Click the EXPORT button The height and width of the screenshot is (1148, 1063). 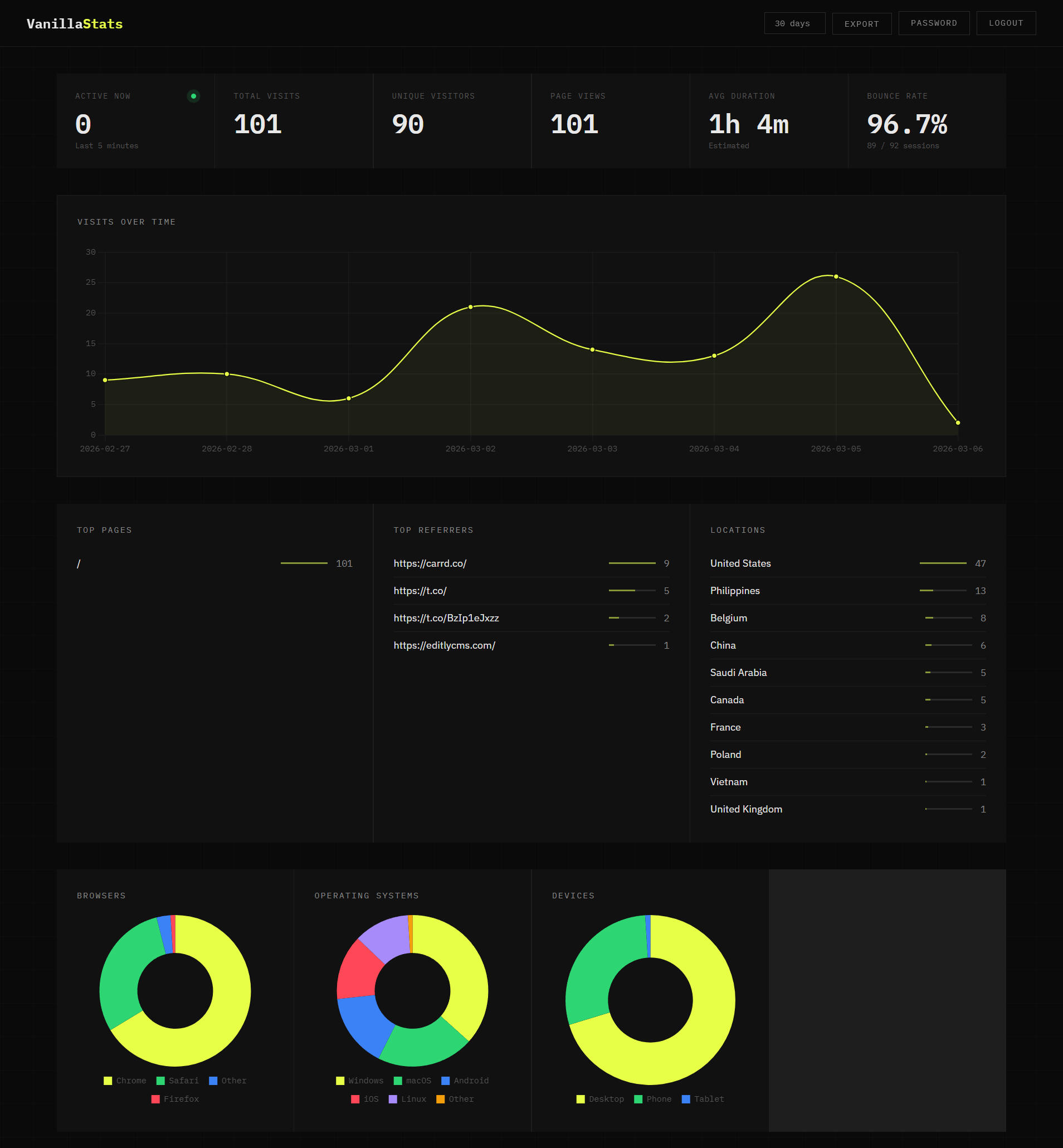coord(861,23)
